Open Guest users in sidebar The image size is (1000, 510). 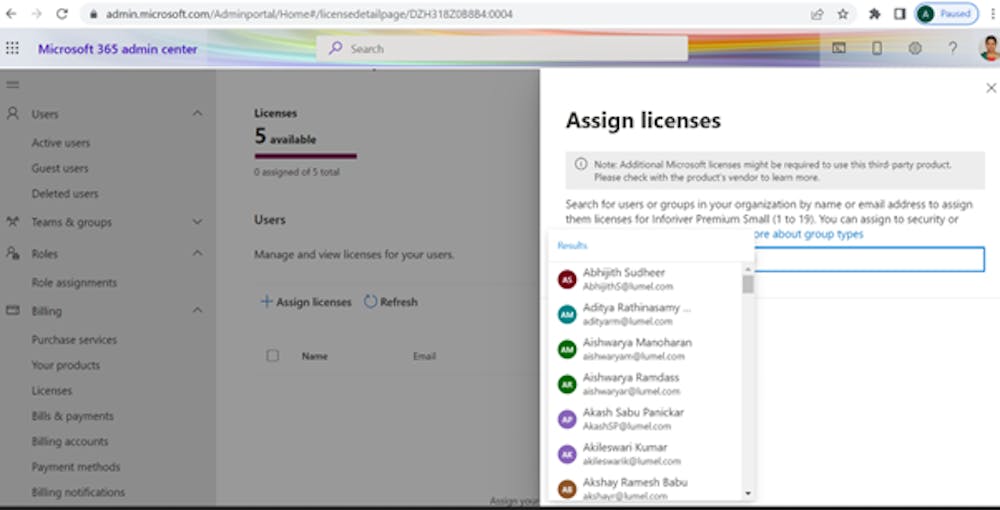point(60,168)
